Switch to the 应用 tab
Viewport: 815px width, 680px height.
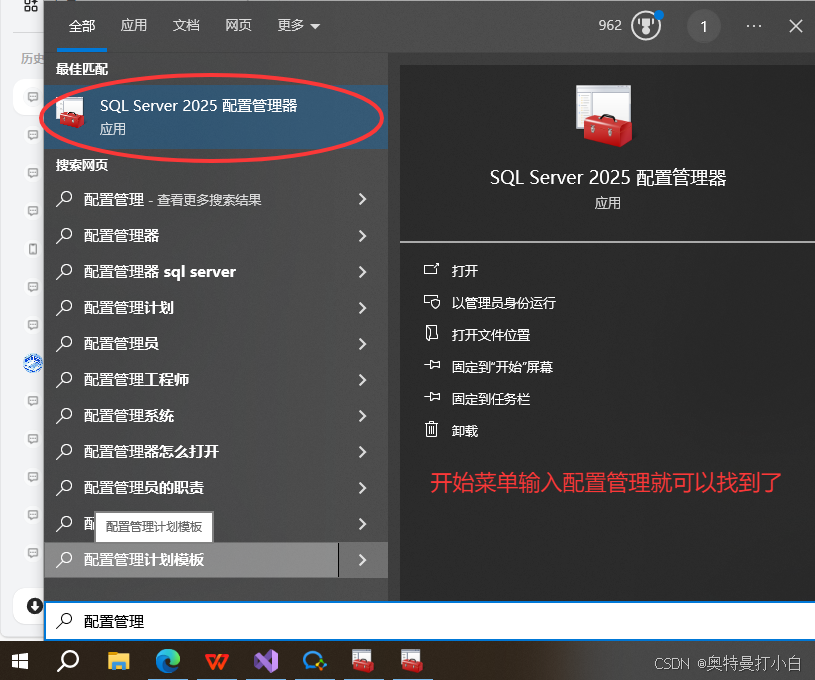[134, 25]
